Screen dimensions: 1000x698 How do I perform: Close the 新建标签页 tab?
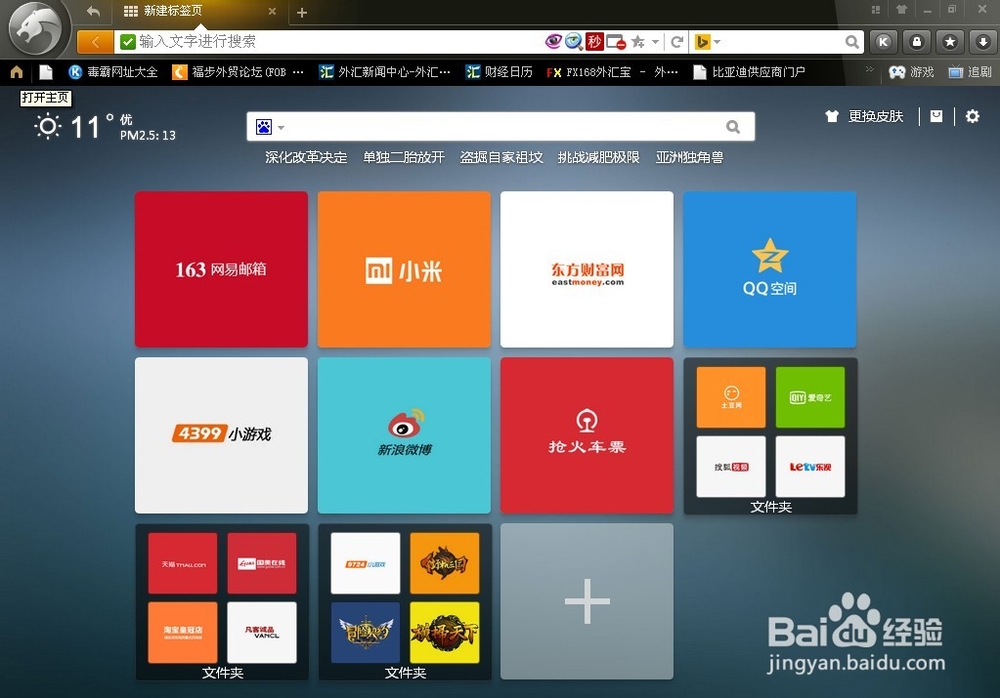(x=272, y=11)
